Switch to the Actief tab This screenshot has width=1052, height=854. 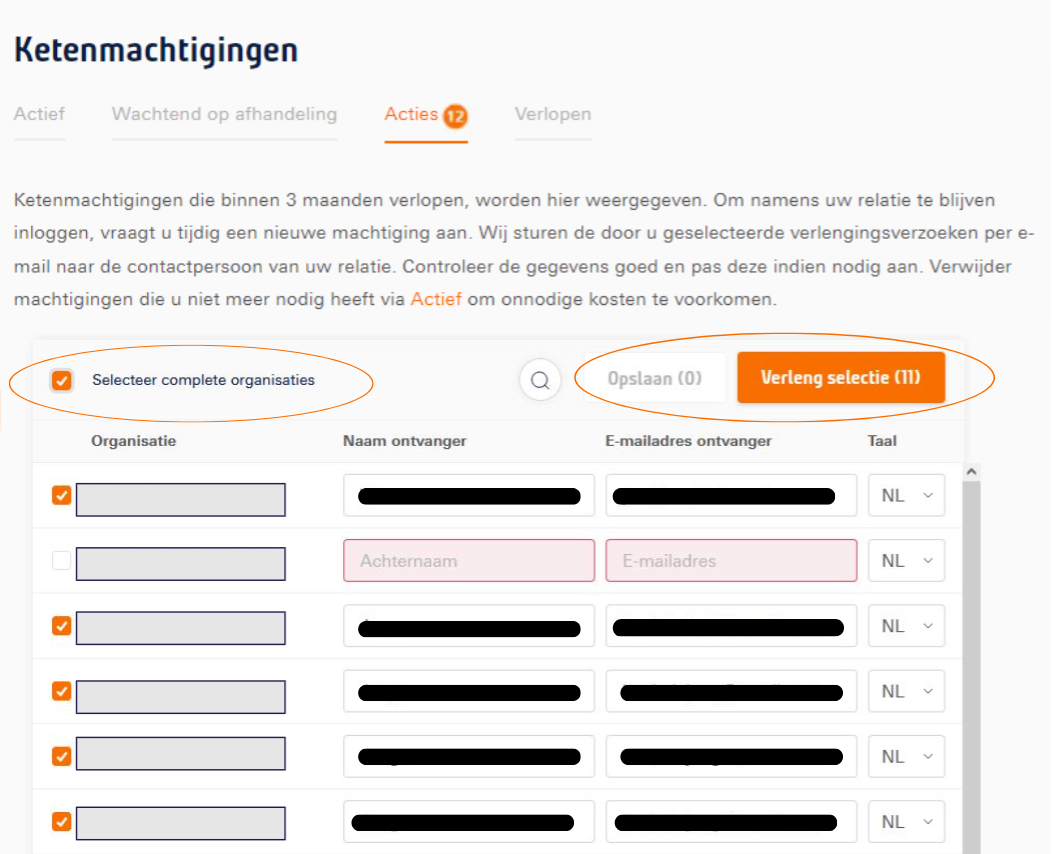(40, 114)
